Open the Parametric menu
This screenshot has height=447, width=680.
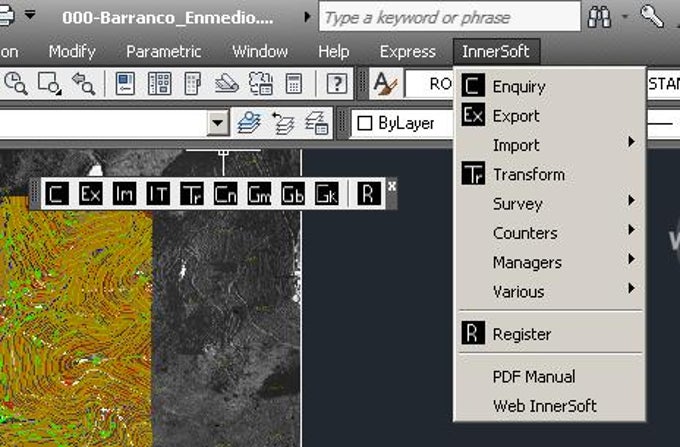coord(163,52)
